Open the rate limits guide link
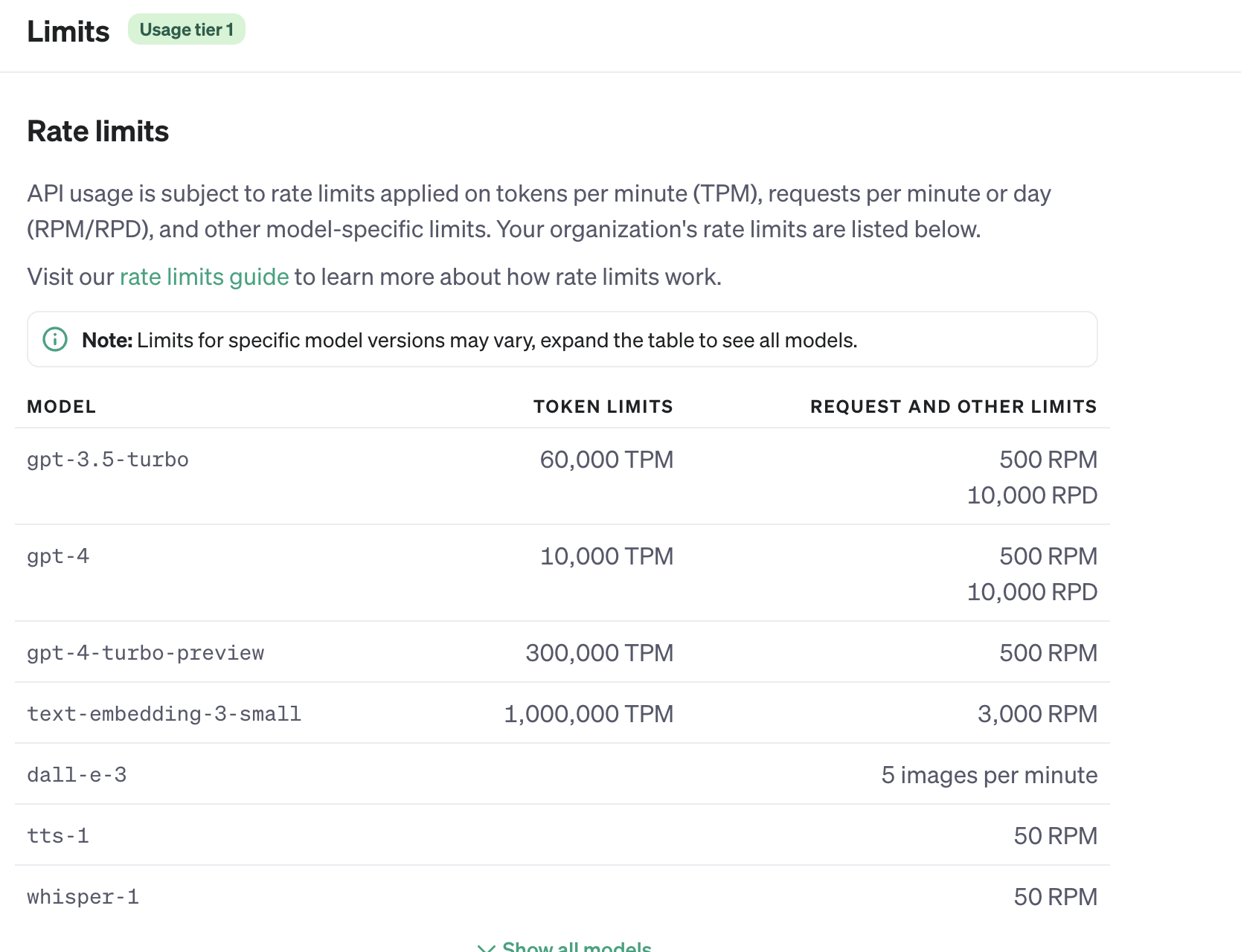This screenshot has width=1241, height=952. pos(204,277)
